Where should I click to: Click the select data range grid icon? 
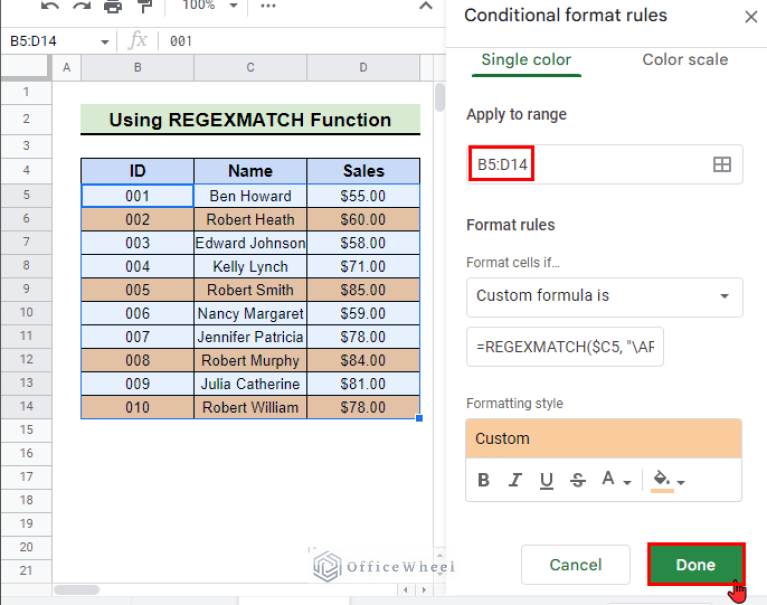click(x=721, y=165)
